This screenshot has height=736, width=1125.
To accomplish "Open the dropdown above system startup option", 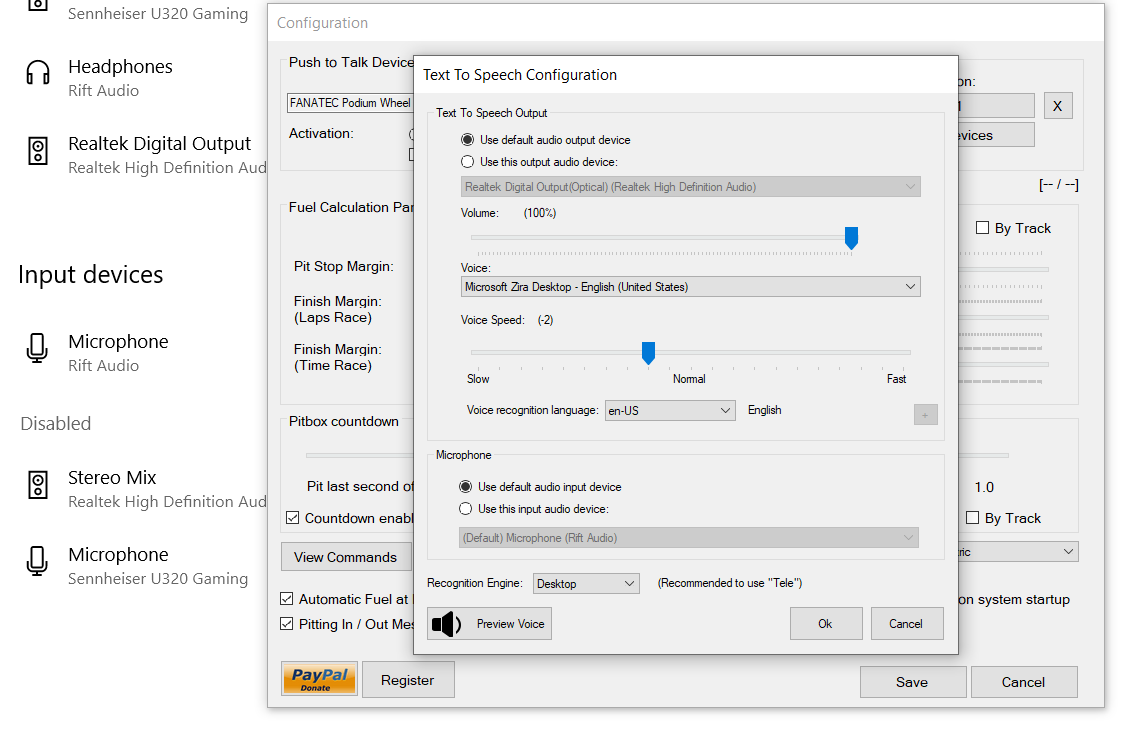I will [x=1018, y=552].
